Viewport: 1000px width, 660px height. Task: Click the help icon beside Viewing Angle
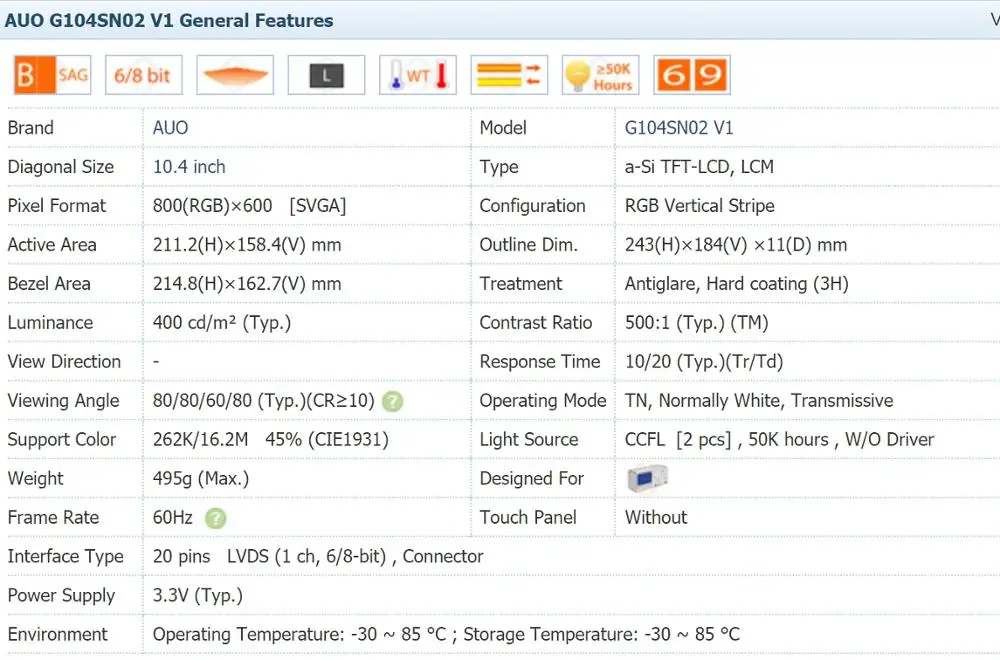(x=392, y=401)
